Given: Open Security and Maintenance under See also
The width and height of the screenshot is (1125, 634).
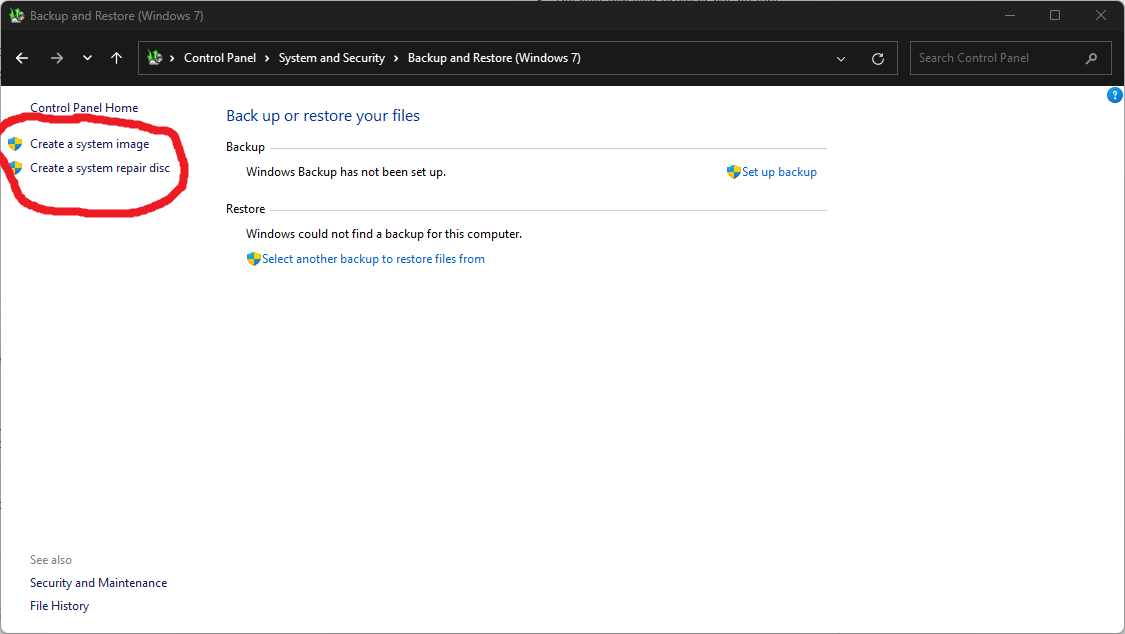Looking at the screenshot, I should 98,582.
